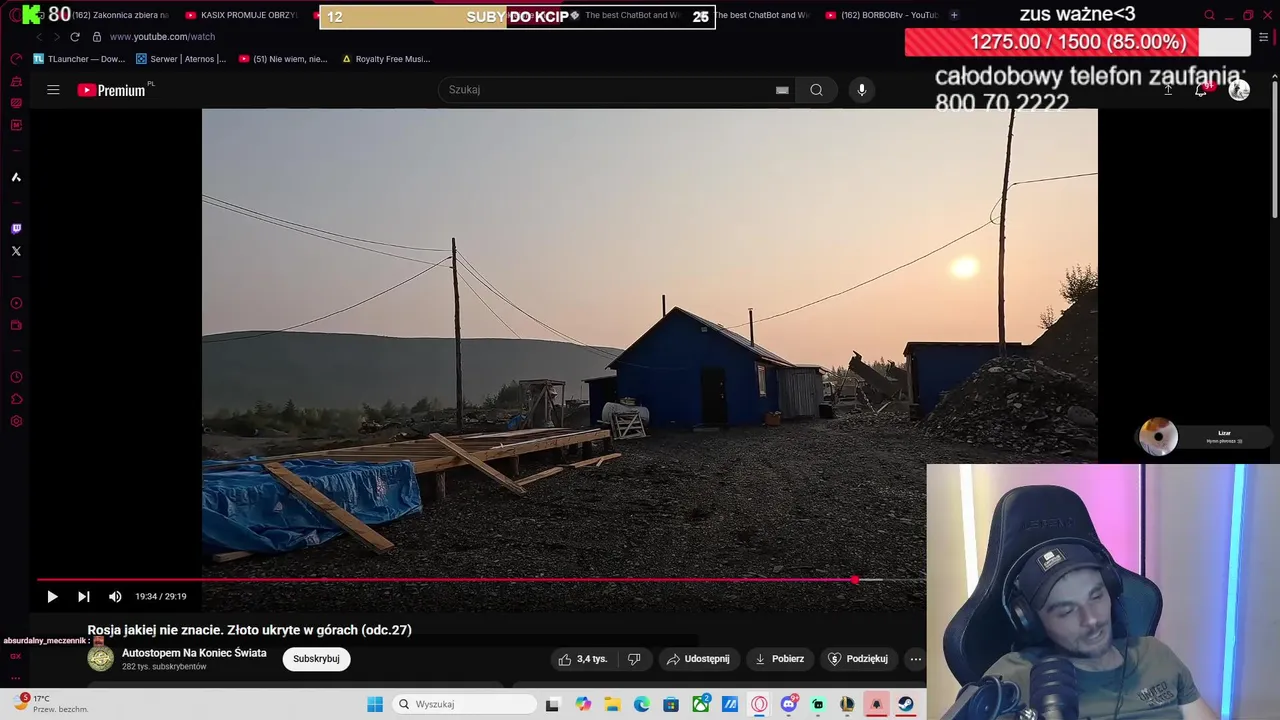Dislike the video
1280x720 pixels.
[634, 659]
